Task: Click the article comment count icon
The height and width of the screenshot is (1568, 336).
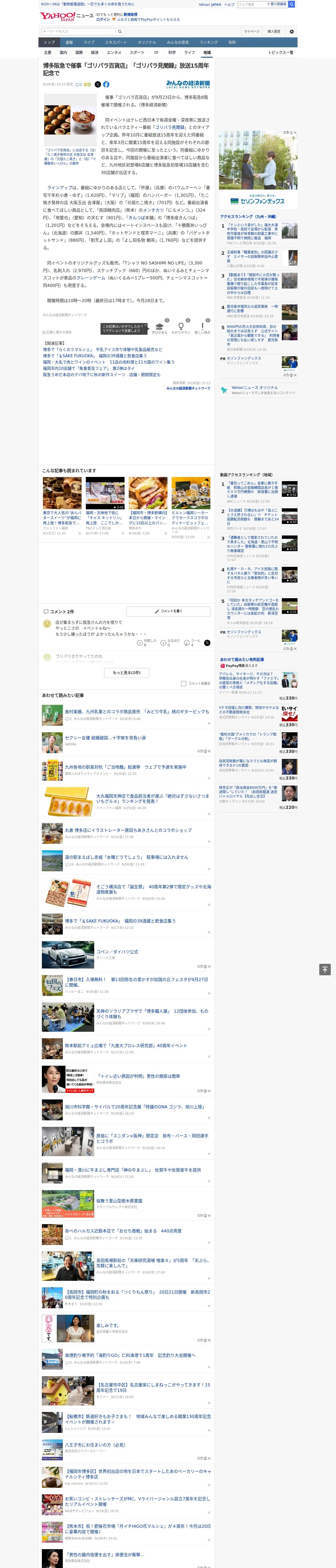Action: click(x=79, y=85)
